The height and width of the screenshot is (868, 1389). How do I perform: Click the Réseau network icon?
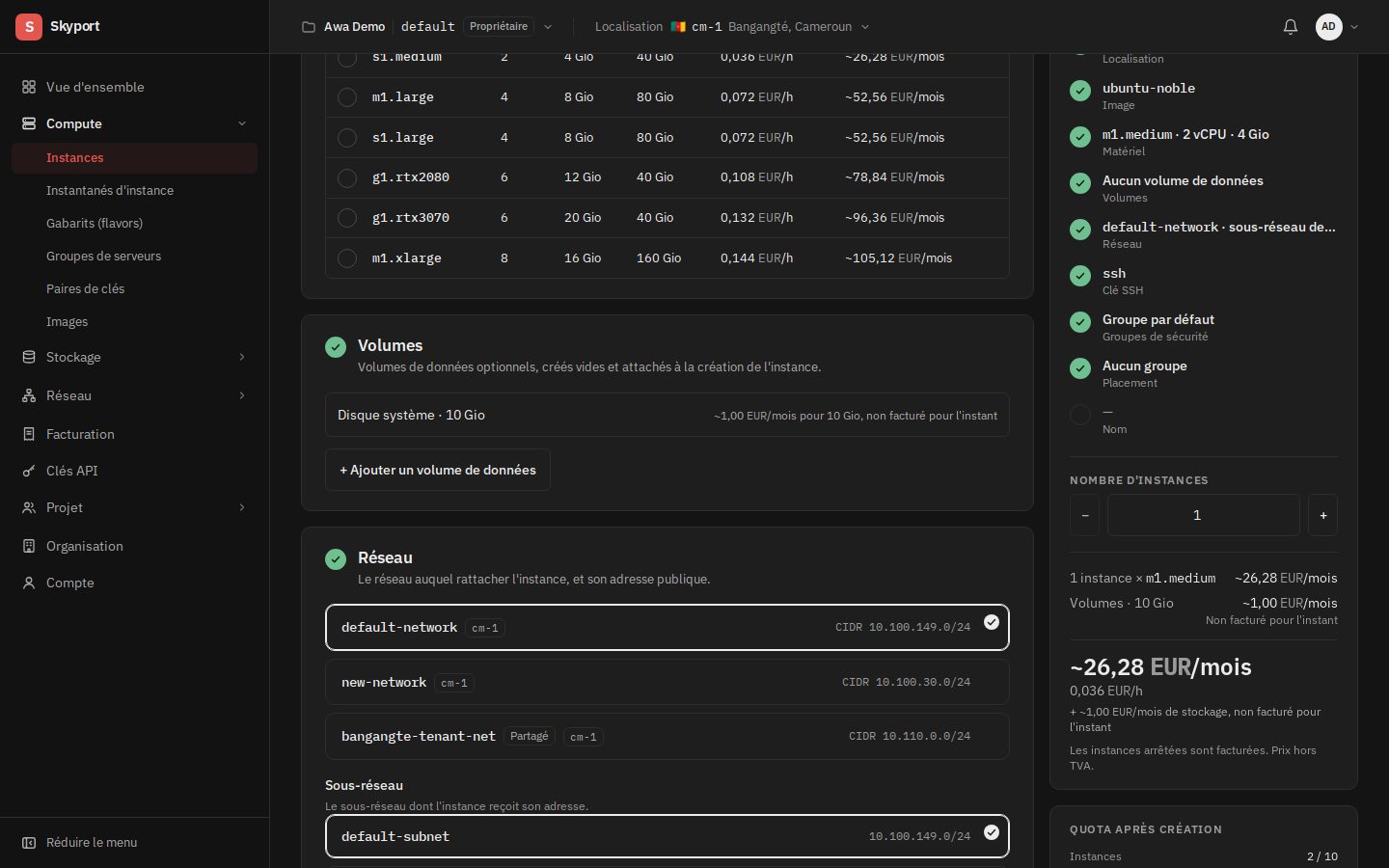click(x=29, y=395)
